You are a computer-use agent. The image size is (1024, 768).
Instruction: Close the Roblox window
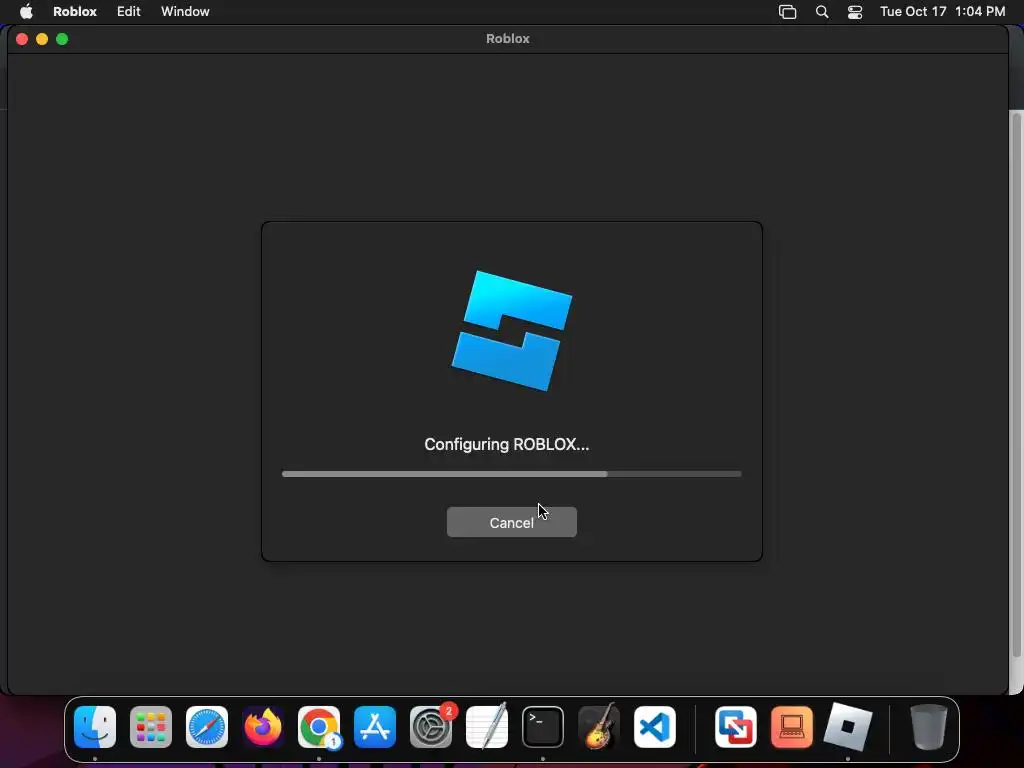pyautogui.click(x=22, y=39)
